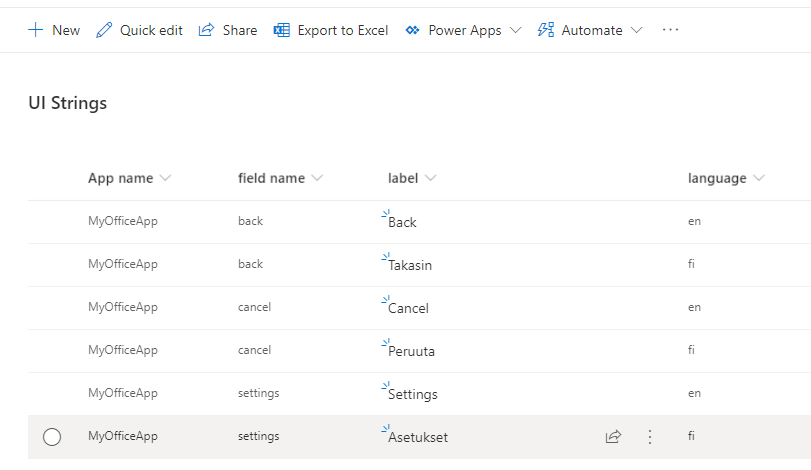Click share icon on the Asetukset row
This screenshot has width=811, height=470.
coord(613,437)
